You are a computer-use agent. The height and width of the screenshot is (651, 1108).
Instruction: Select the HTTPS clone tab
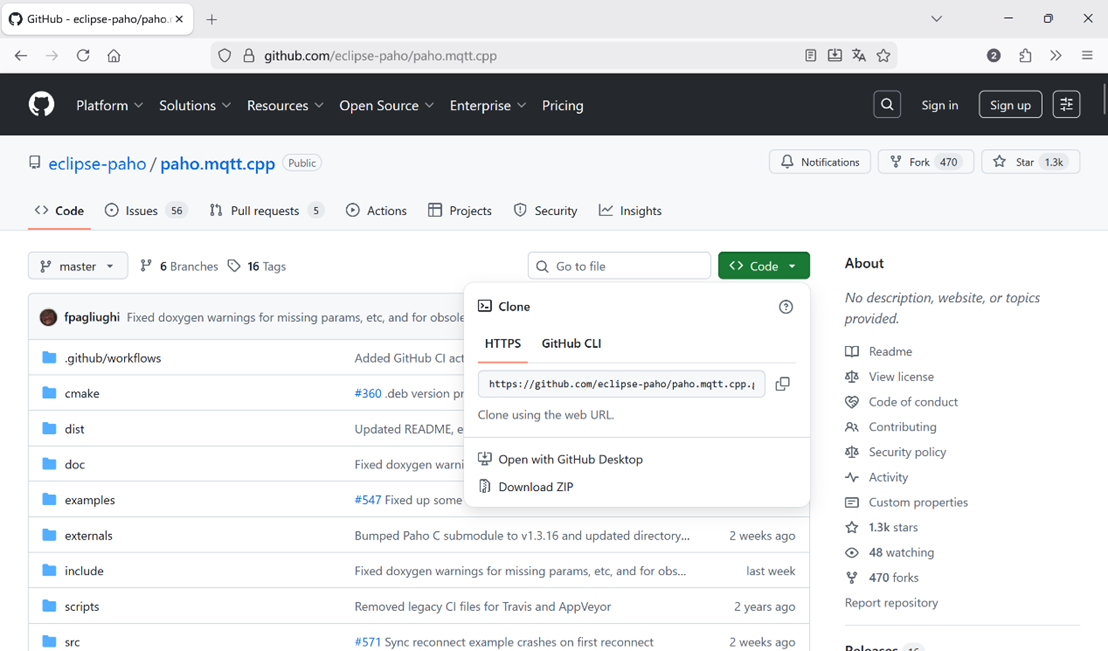(502, 344)
